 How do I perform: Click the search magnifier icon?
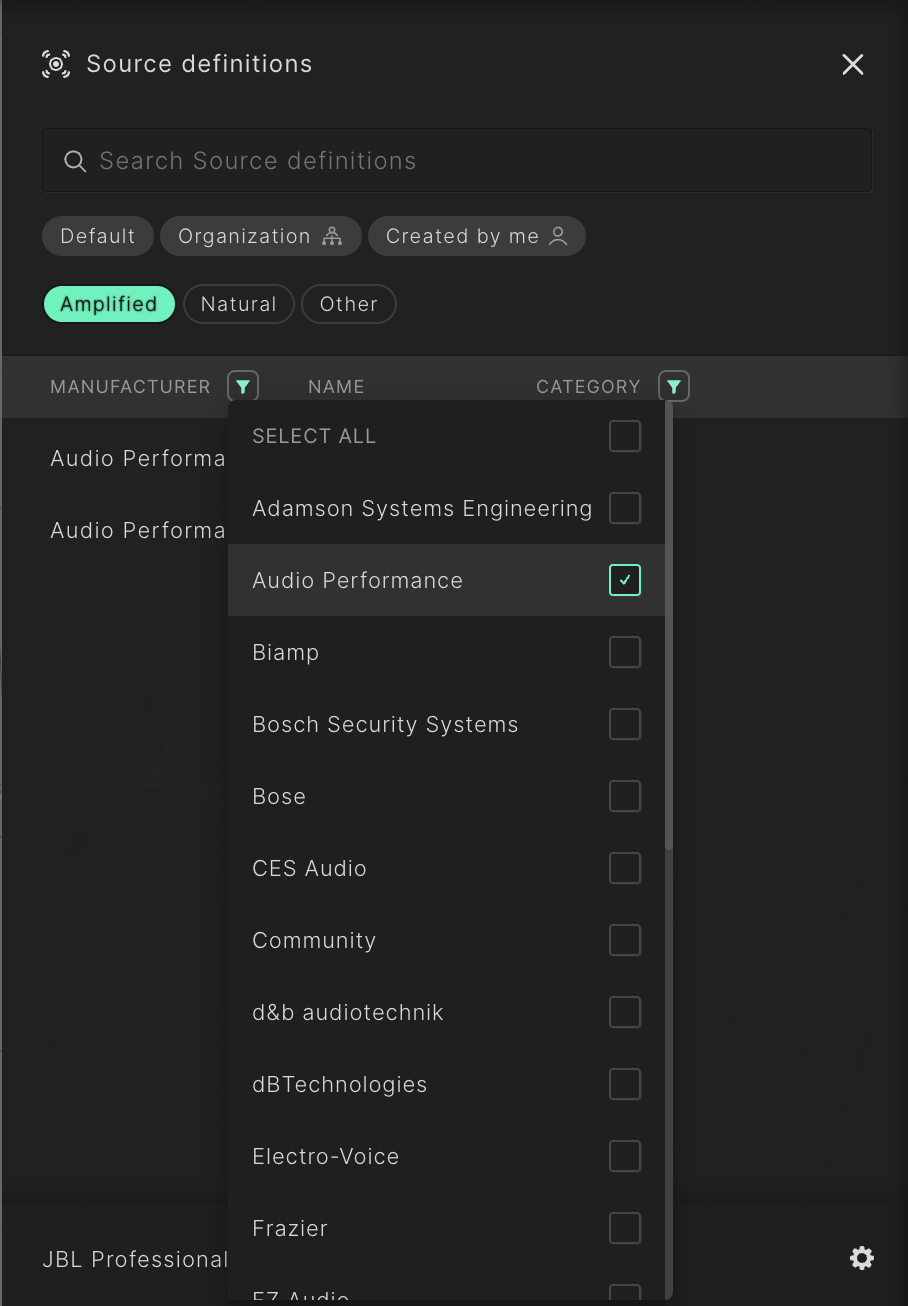(x=75, y=161)
